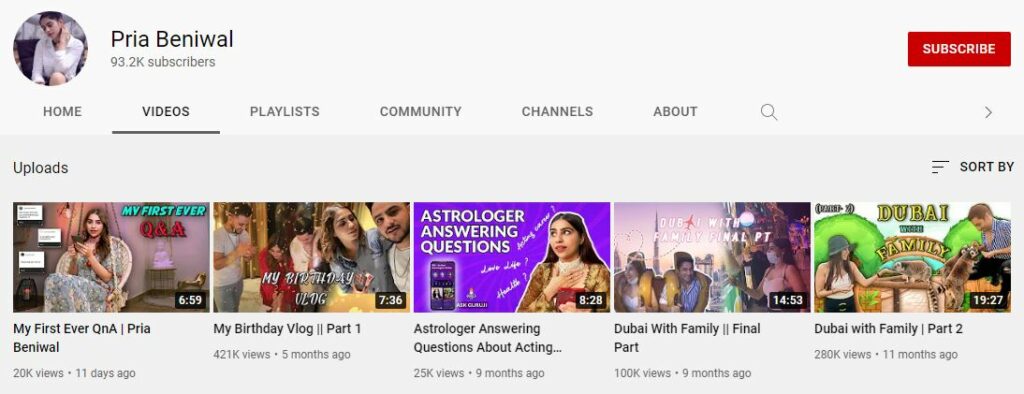Click title 'Astrologer Answering Questions About Acting...'

point(488,338)
